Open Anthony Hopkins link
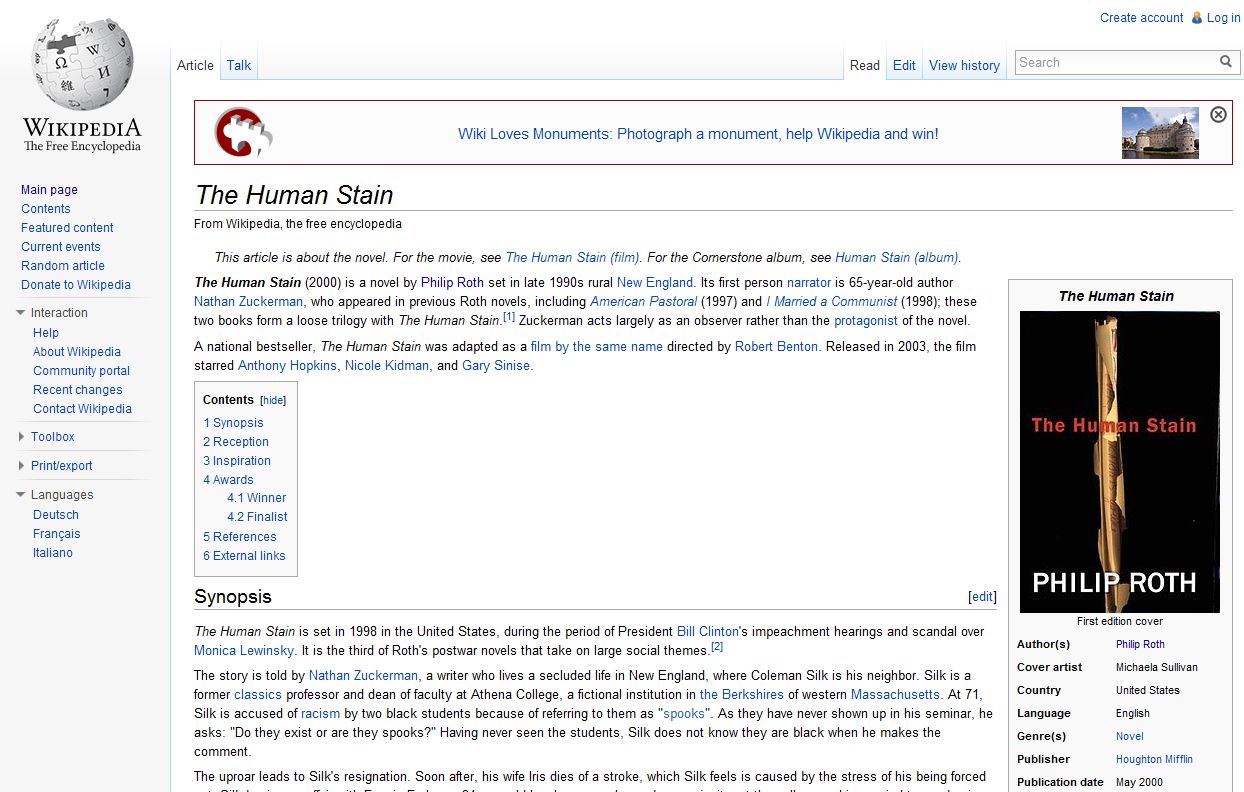Image resolution: width=1244 pixels, height=792 pixels. 289,366
